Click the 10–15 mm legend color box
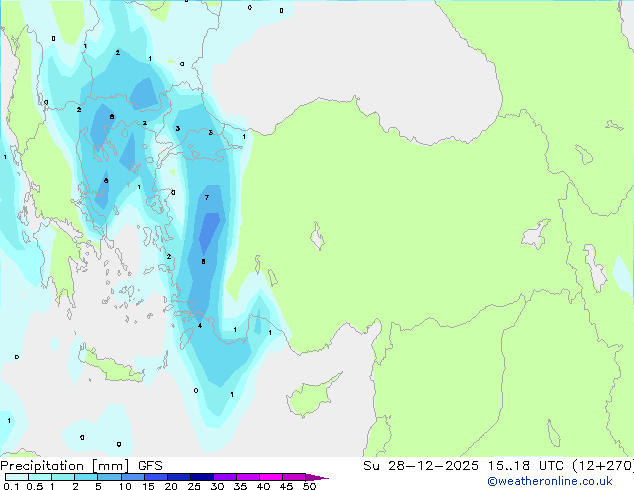 pyautogui.click(x=133, y=477)
